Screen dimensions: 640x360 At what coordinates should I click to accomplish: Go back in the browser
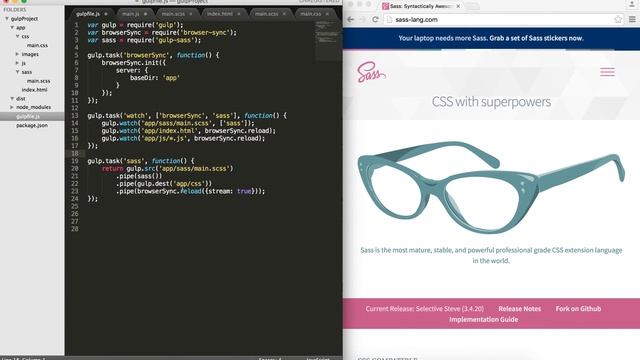pyautogui.click(x=351, y=19)
